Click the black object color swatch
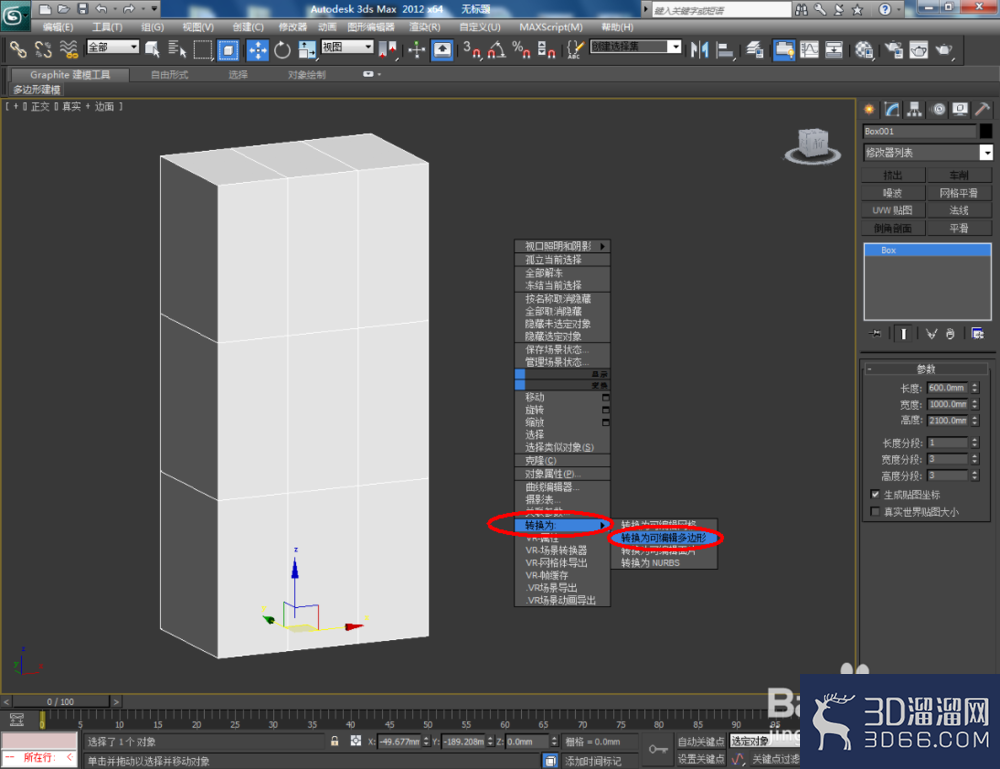 click(985, 131)
